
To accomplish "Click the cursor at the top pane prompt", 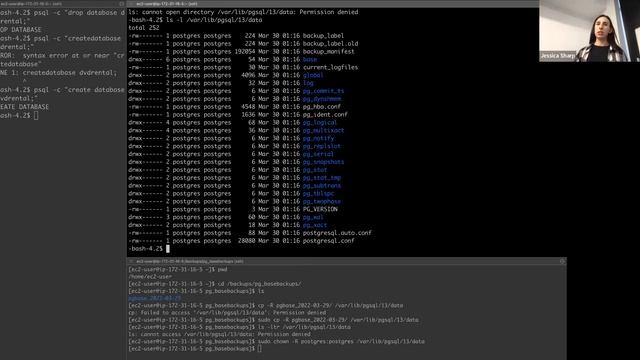I will pyautogui.click(x=168, y=249).
